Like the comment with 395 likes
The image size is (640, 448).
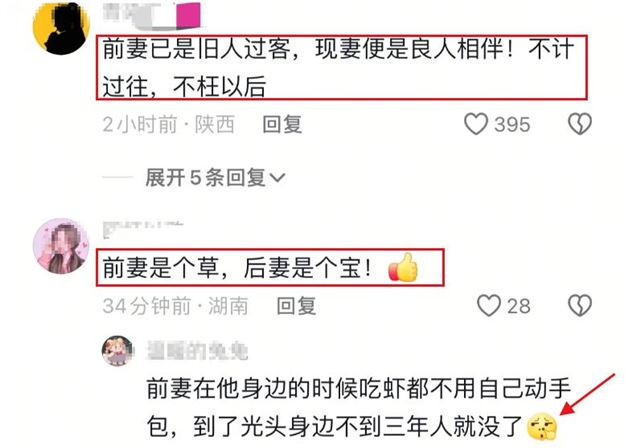click(476, 124)
